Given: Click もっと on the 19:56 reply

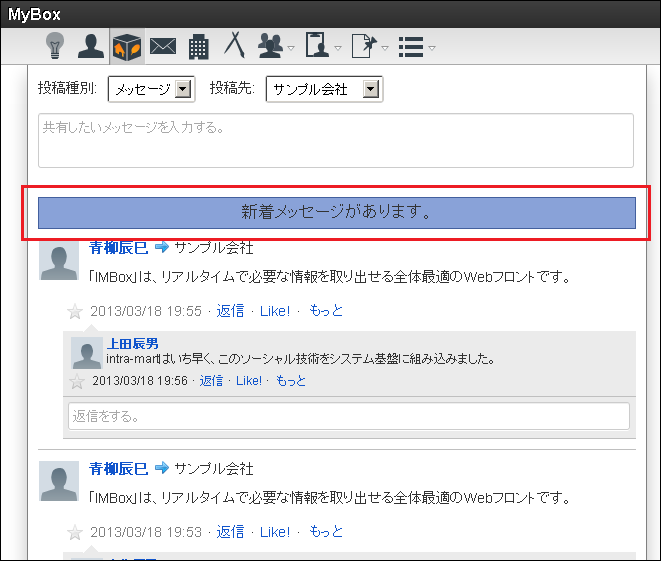Looking at the screenshot, I should pyautogui.click(x=291, y=381).
